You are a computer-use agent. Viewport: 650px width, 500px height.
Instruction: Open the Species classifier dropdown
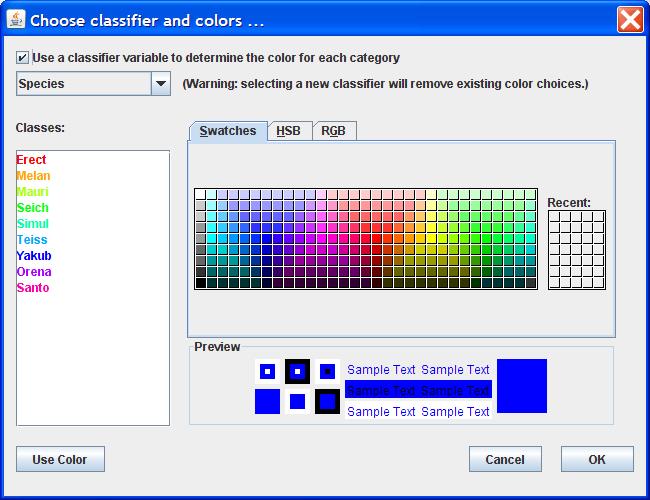160,84
